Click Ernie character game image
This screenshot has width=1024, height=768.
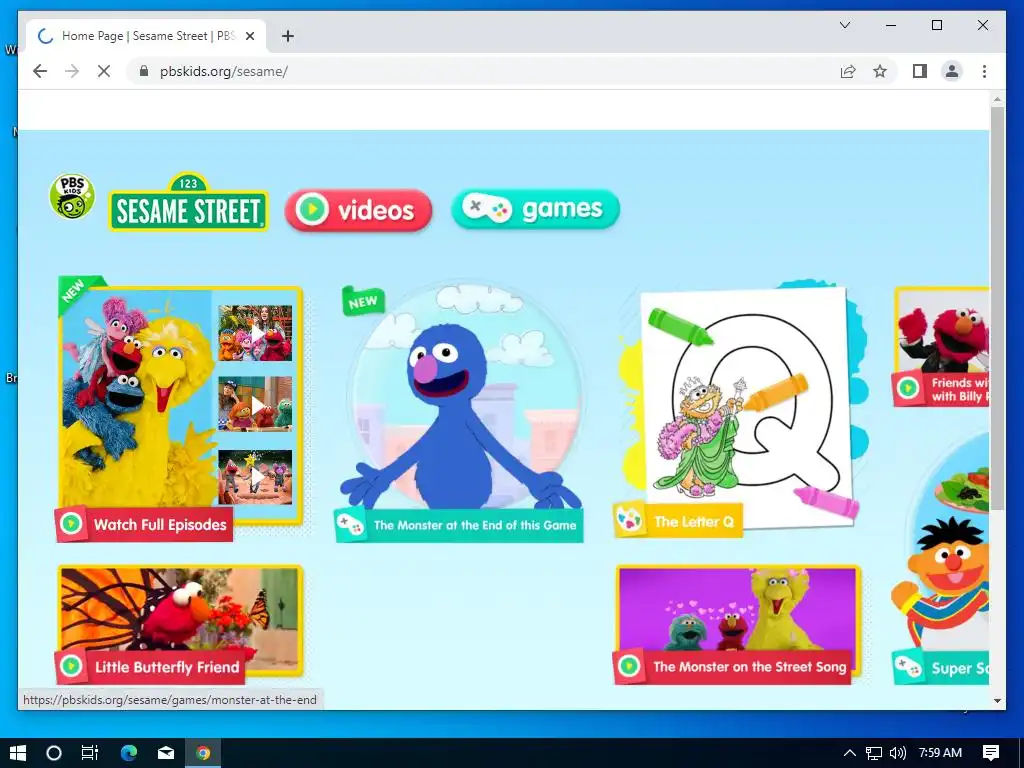point(944,581)
